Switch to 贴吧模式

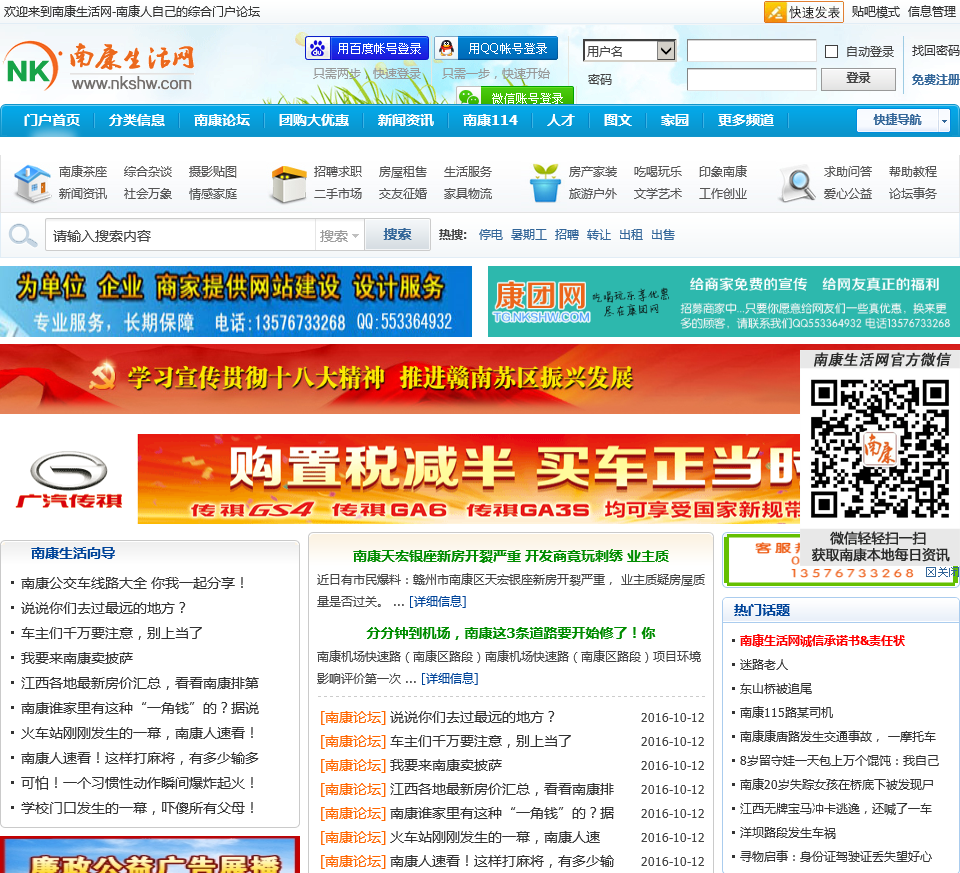click(x=875, y=12)
